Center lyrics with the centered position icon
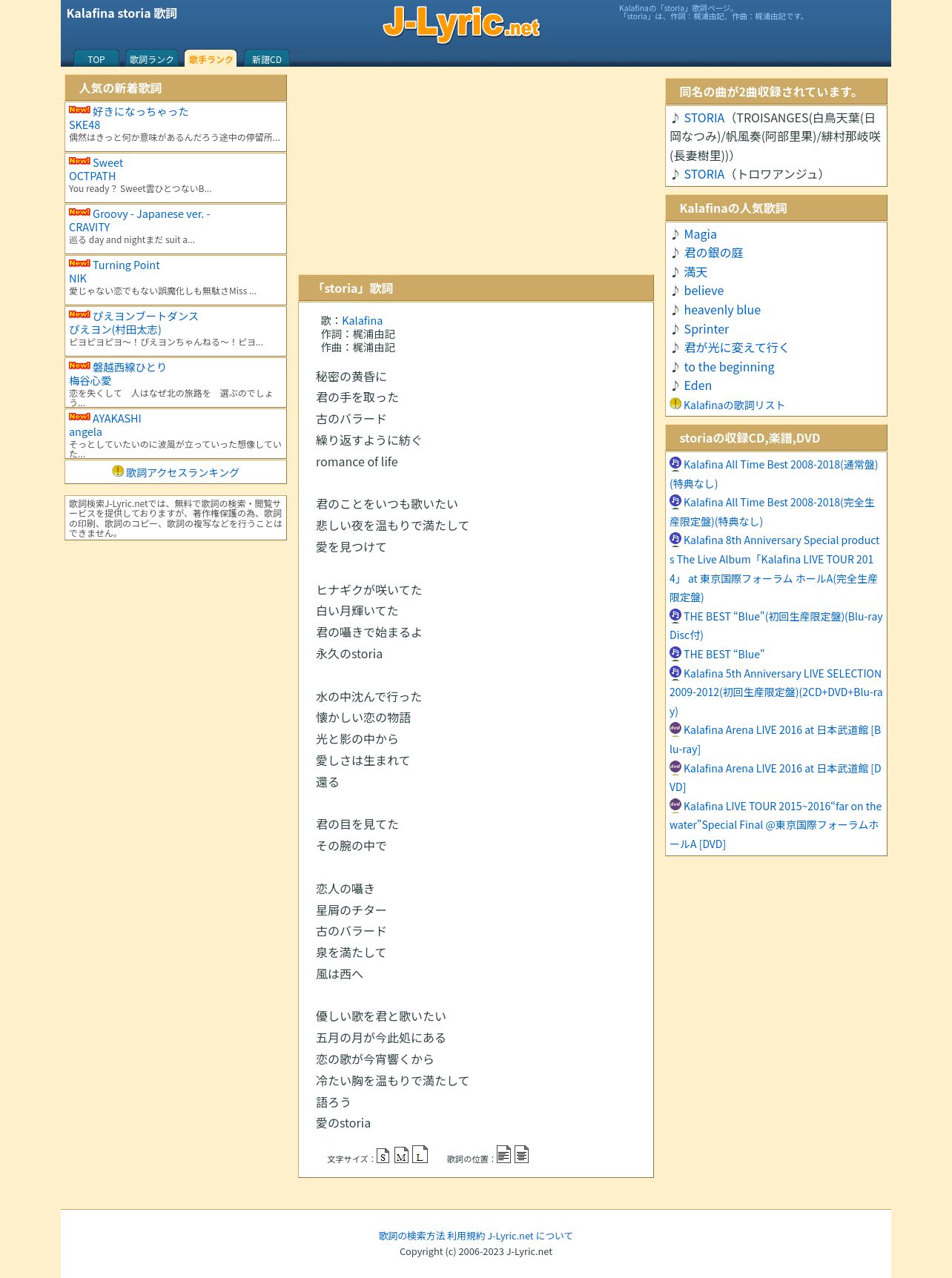Image resolution: width=952 pixels, height=1278 pixels. coord(521,1154)
